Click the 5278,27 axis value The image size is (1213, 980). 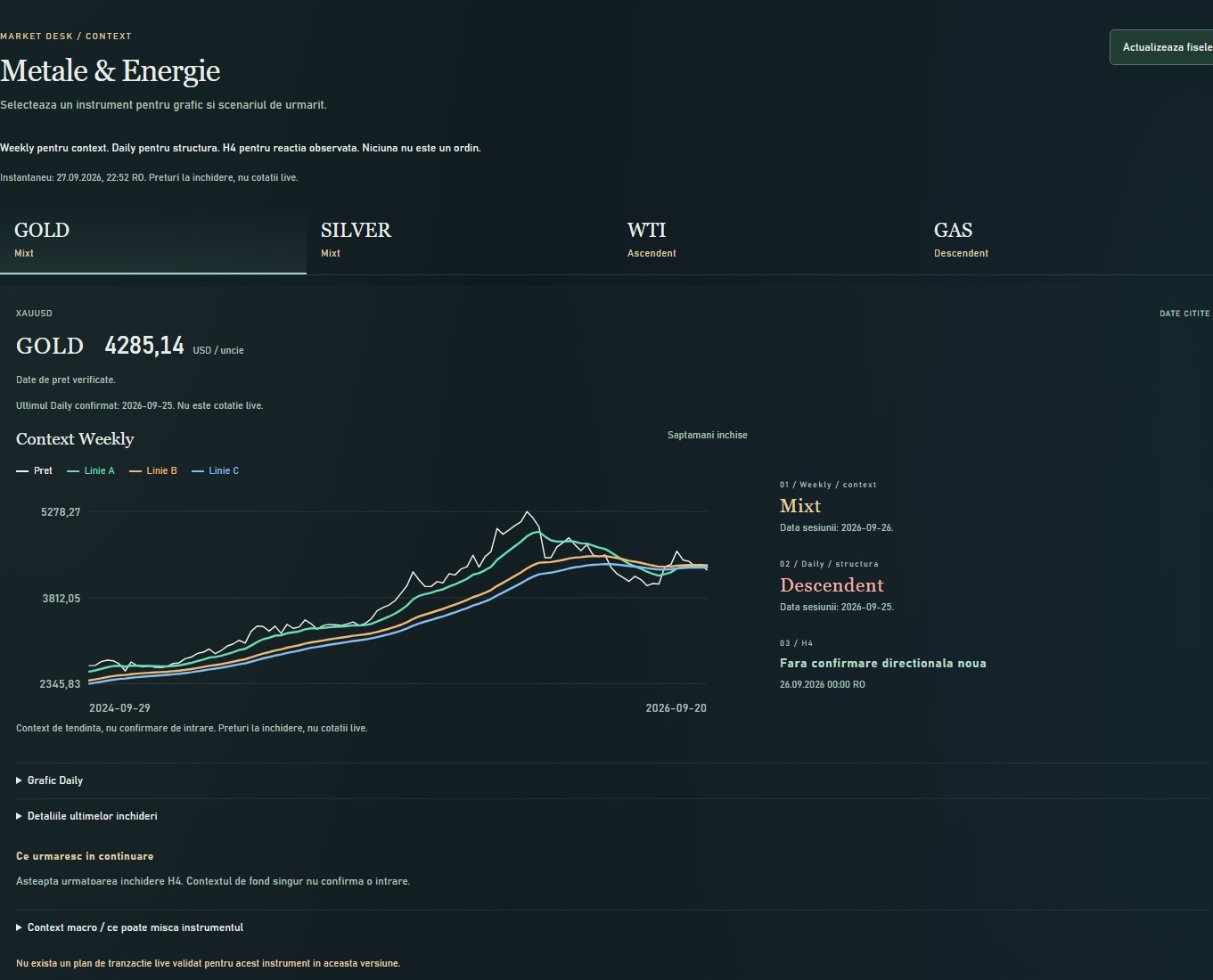click(61, 512)
